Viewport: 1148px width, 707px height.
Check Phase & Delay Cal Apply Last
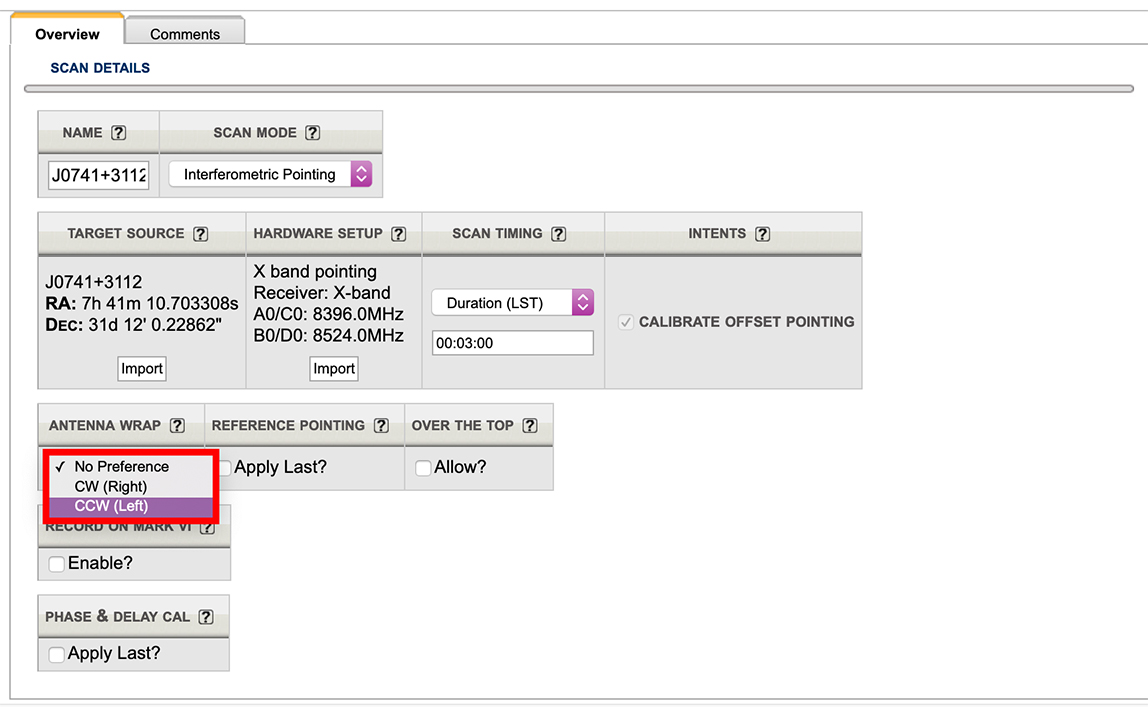pyautogui.click(x=57, y=654)
